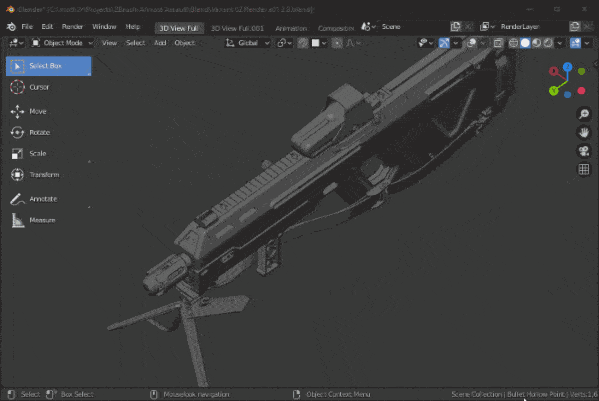This screenshot has width=599, height=401.
Task: Open the view layer browse dropdown
Action: point(487,27)
